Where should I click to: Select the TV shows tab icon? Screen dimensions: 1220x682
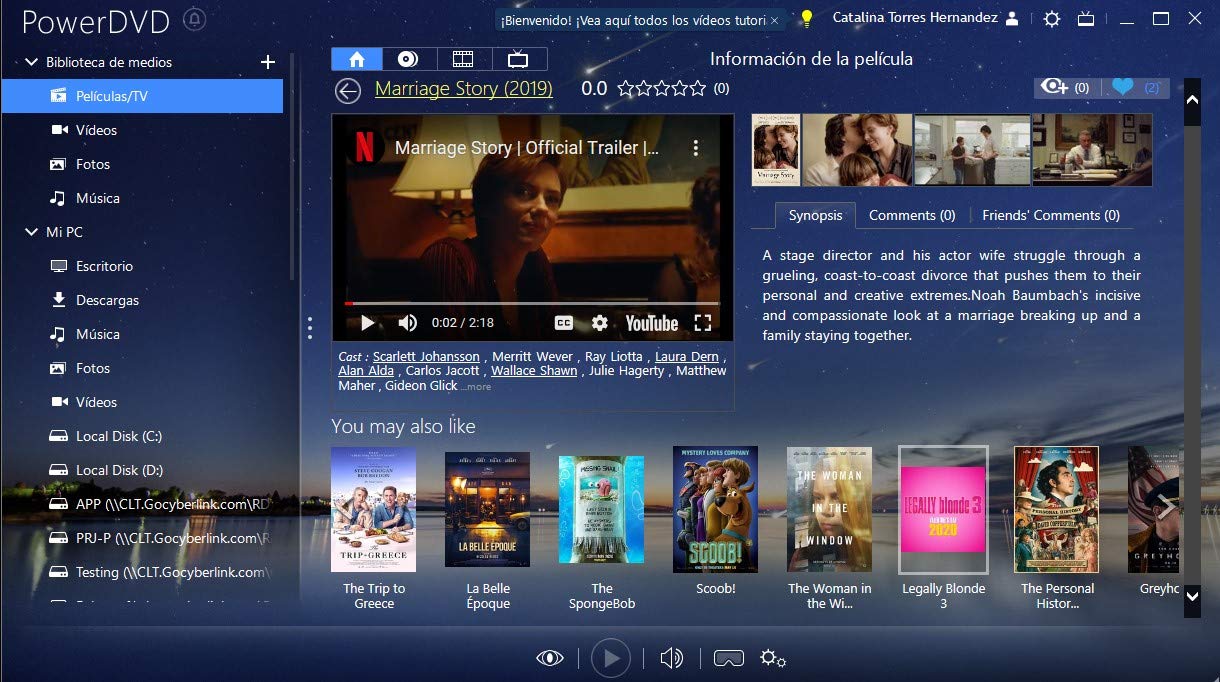(x=520, y=58)
